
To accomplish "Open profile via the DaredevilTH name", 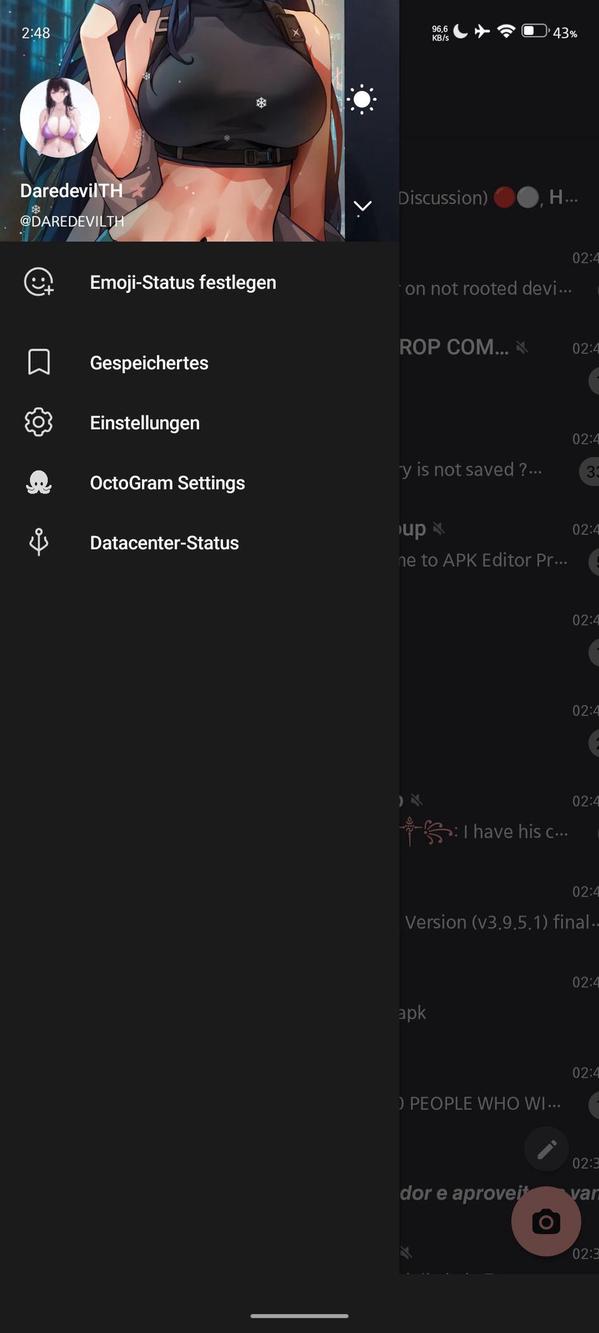I will point(69,193).
